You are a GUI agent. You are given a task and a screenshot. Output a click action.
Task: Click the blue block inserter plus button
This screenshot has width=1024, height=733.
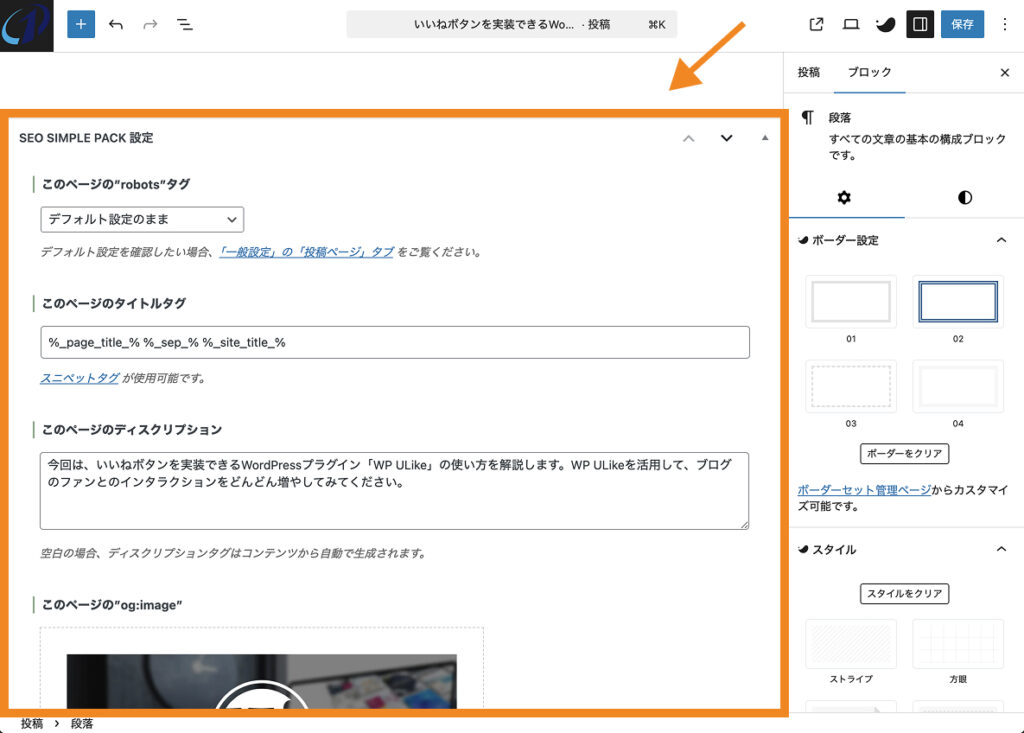pyautogui.click(x=81, y=24)
